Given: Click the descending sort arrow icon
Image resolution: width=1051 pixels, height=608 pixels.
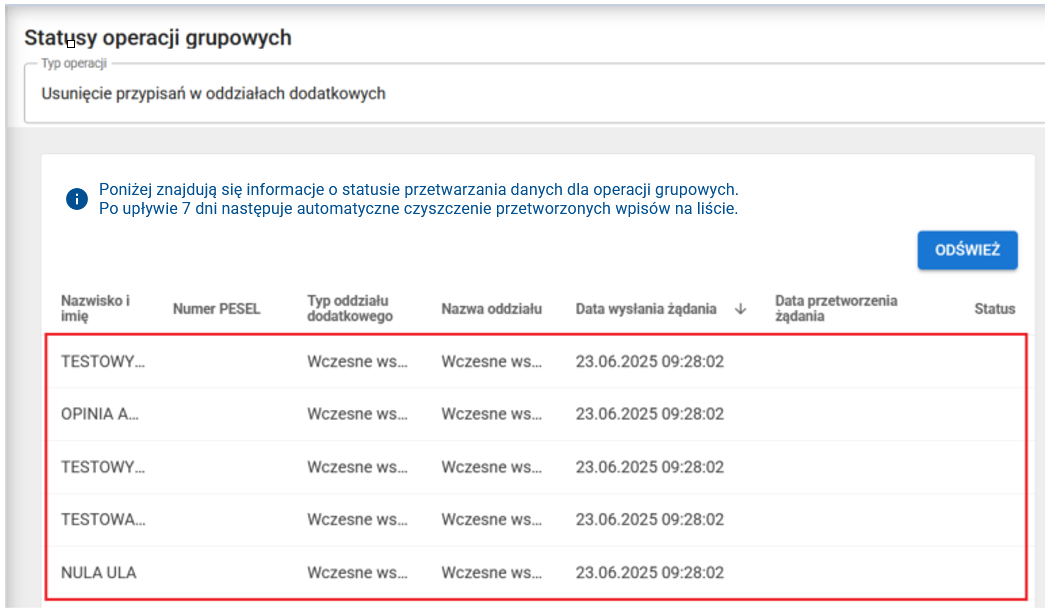Looking at the screenshot, I should point(740,309).
